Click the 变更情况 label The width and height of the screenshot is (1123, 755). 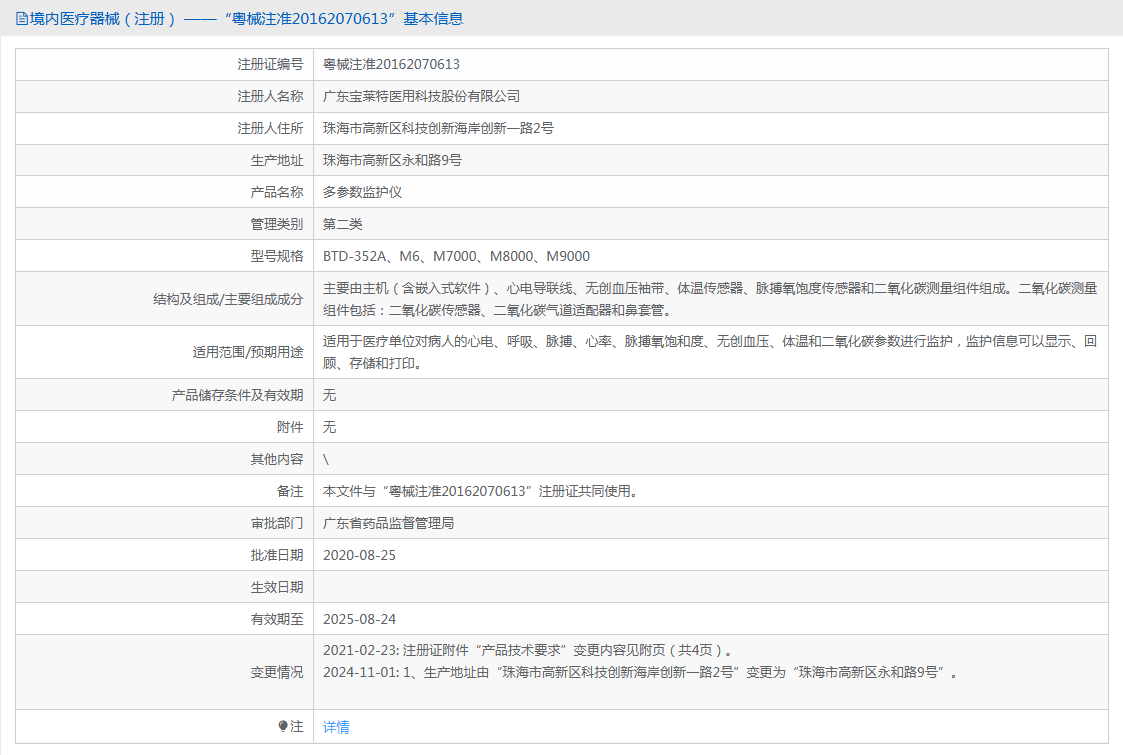point(277,673)
